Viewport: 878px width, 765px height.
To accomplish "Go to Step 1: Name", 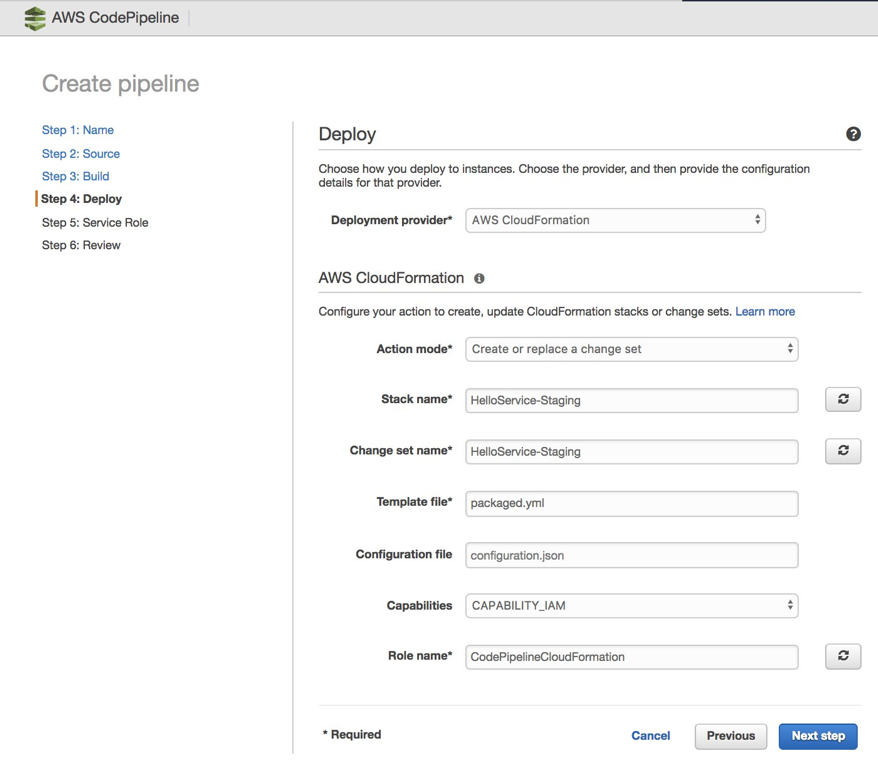I will (x=78, y=130).
